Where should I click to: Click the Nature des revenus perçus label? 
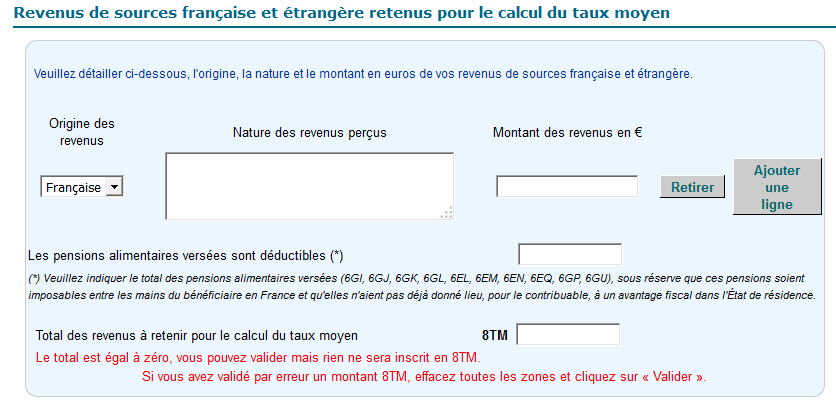pos(310,133)
